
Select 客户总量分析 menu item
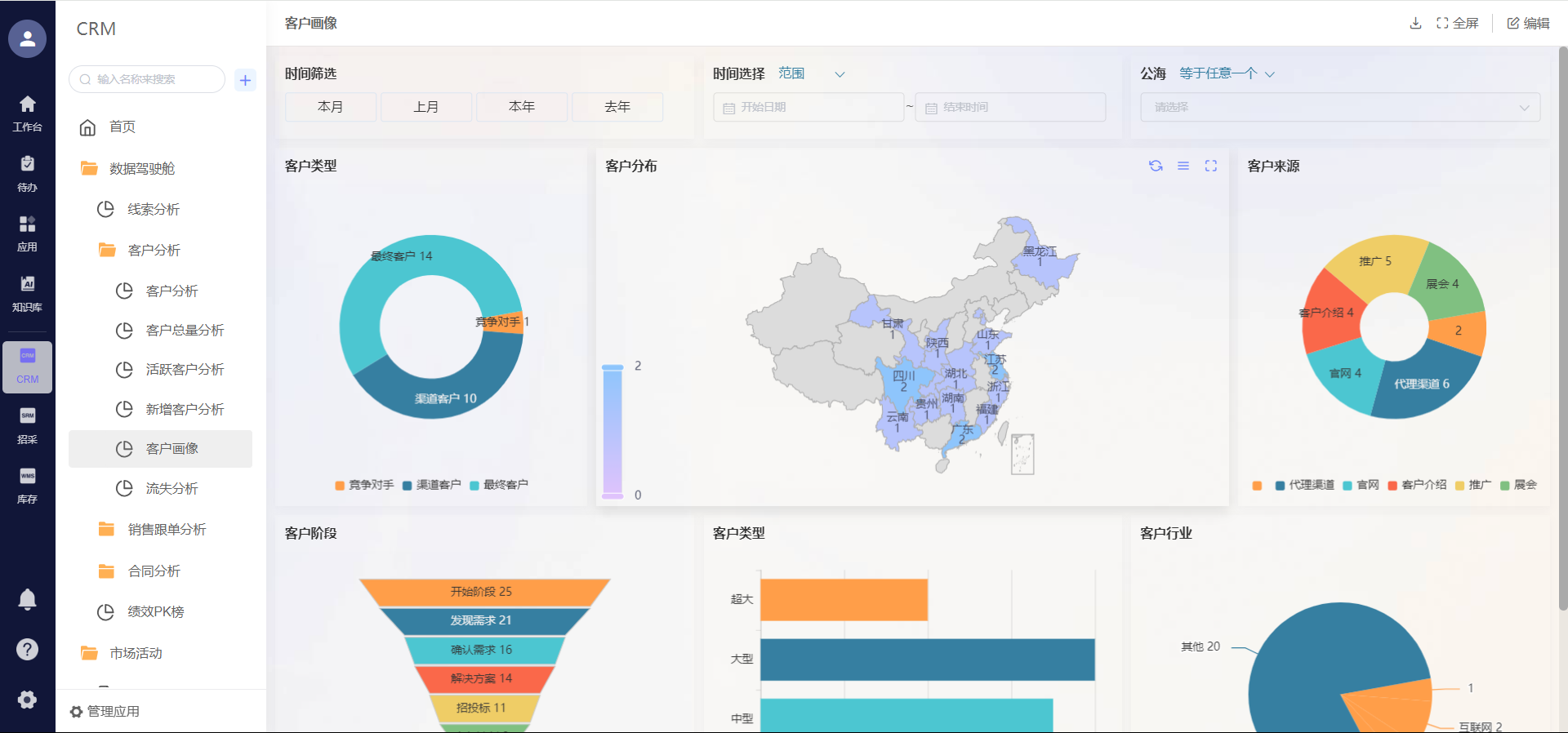coord(185,330)
